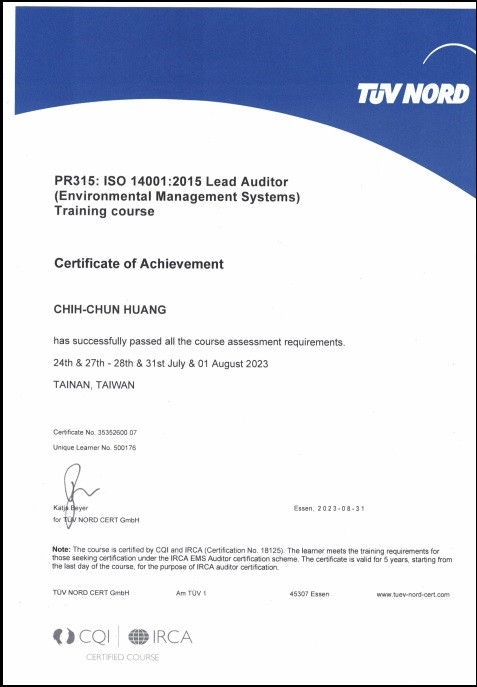Click the 'CERTIFIED COURSE' caption
477x687 pixels.
[x=123, y=657]
